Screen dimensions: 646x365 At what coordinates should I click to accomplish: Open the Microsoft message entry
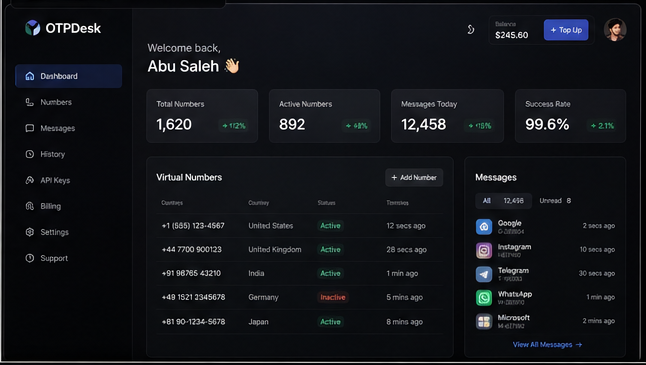pyautogui.click(x=545, y=321)
